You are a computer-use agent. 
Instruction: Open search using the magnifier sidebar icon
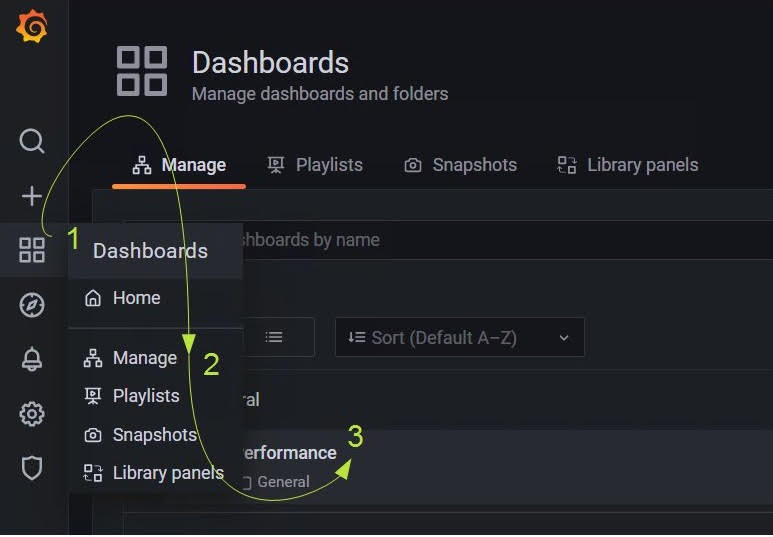click(x=32, y=142)
